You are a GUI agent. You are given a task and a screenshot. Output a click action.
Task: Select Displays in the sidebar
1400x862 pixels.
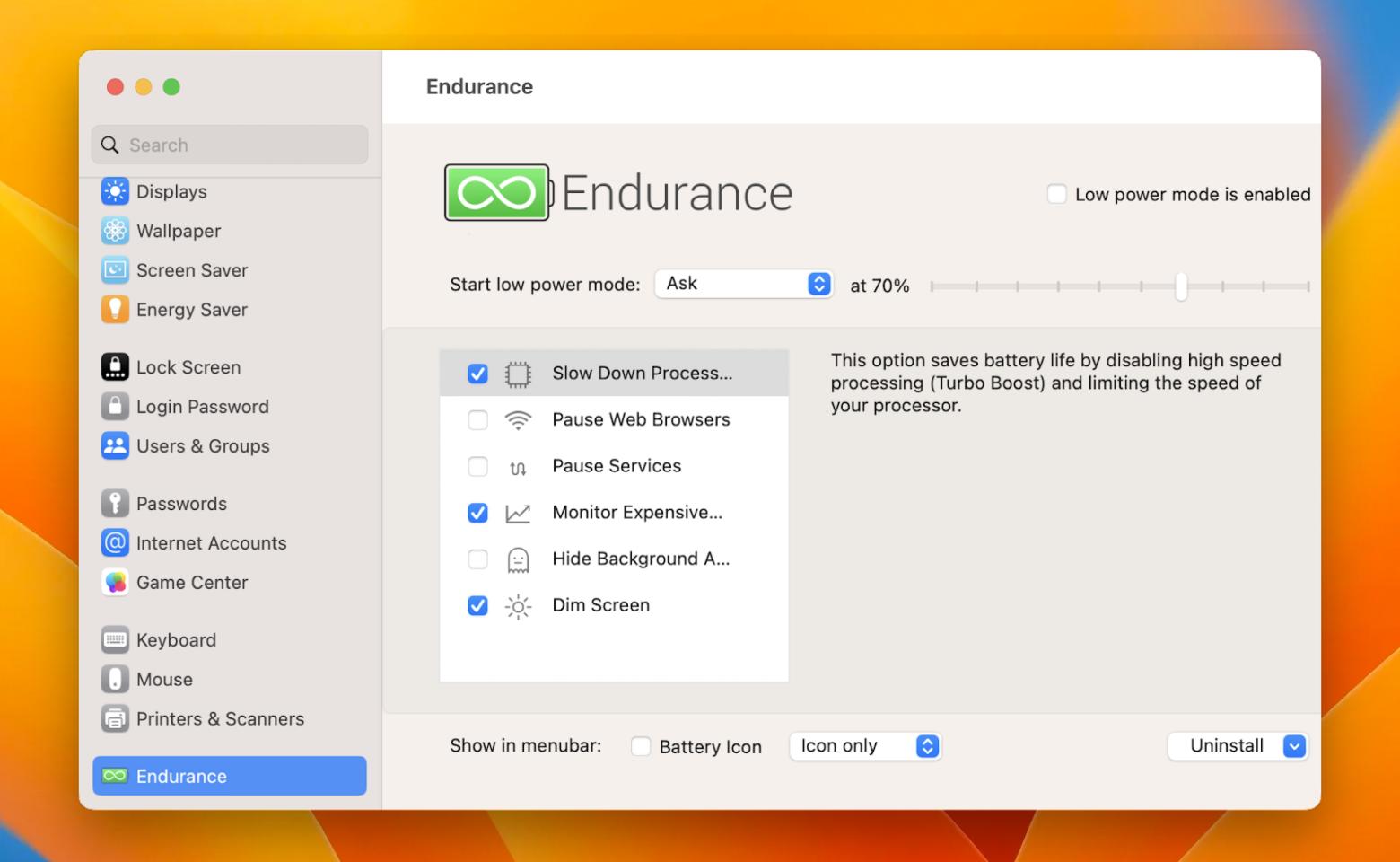tap(230, 191)
